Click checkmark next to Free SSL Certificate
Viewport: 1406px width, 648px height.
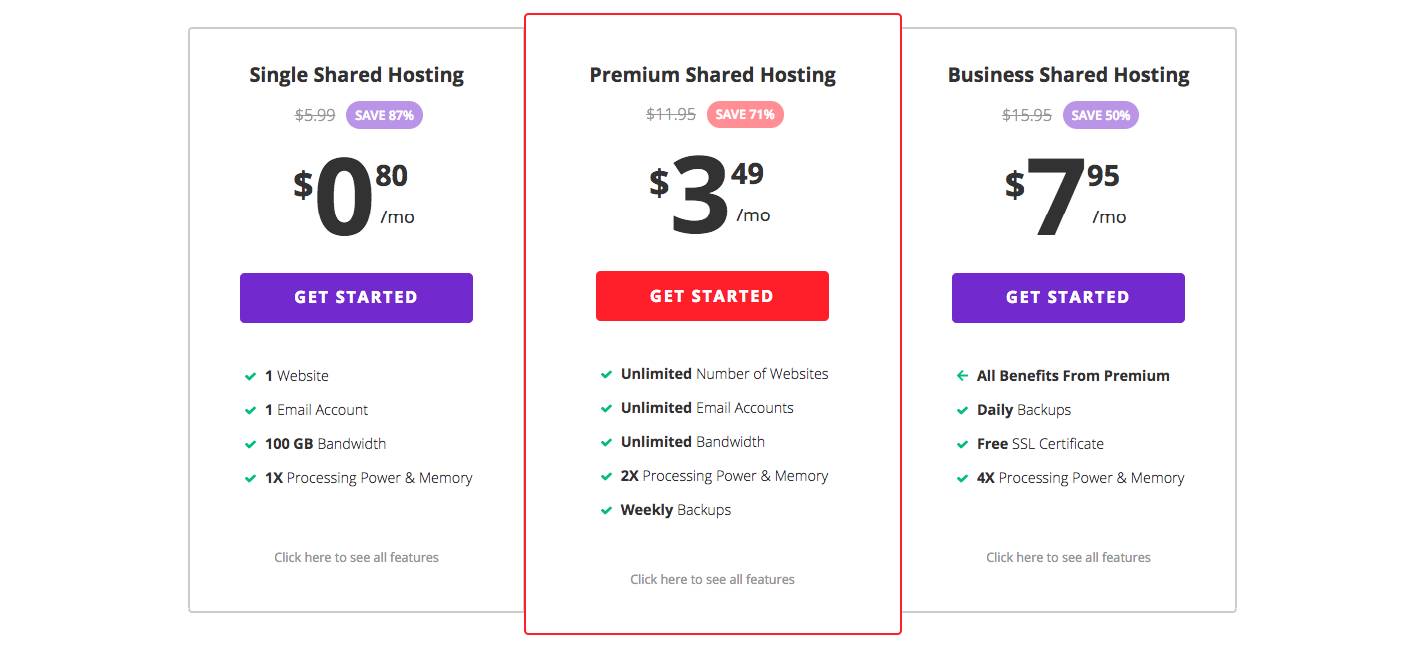coord(962,445)
